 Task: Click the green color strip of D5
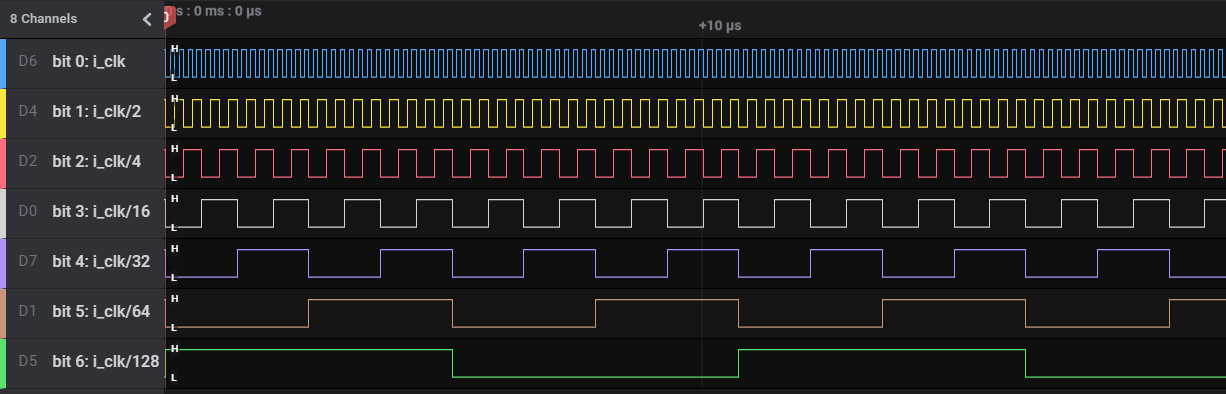(3, 363)
